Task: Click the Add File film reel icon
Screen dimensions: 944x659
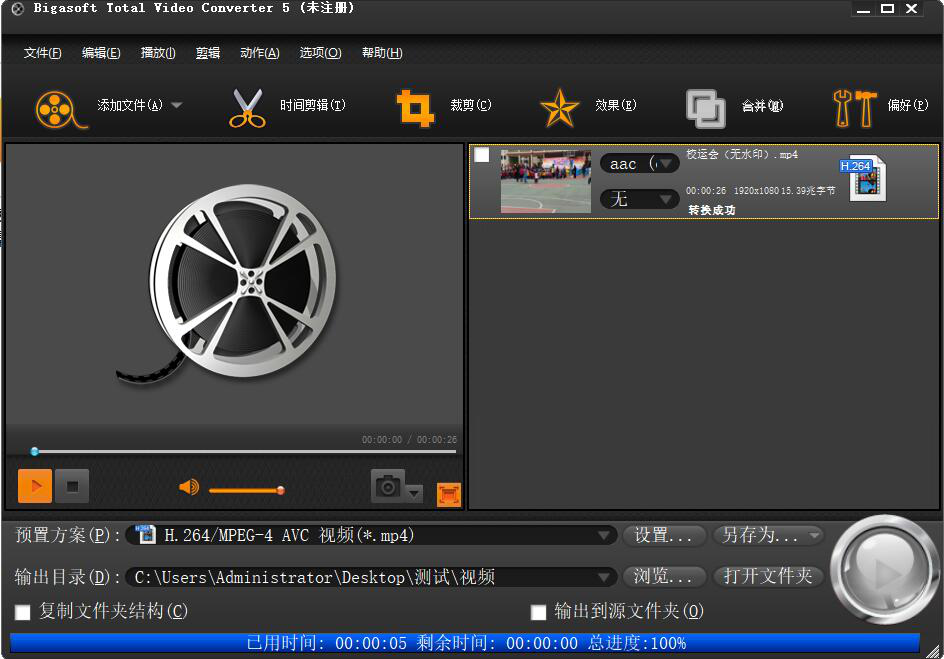Action: (56, 107)
